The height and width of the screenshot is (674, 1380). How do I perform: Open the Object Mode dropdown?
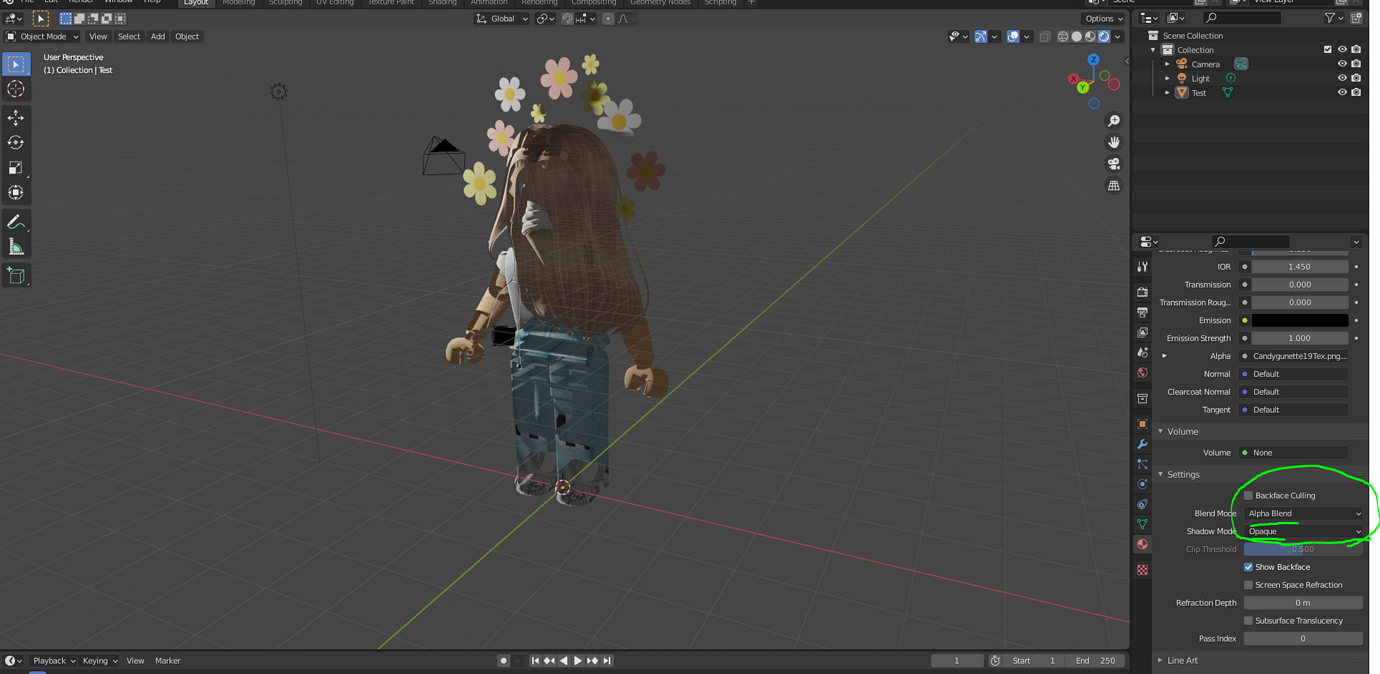point(42,37)
